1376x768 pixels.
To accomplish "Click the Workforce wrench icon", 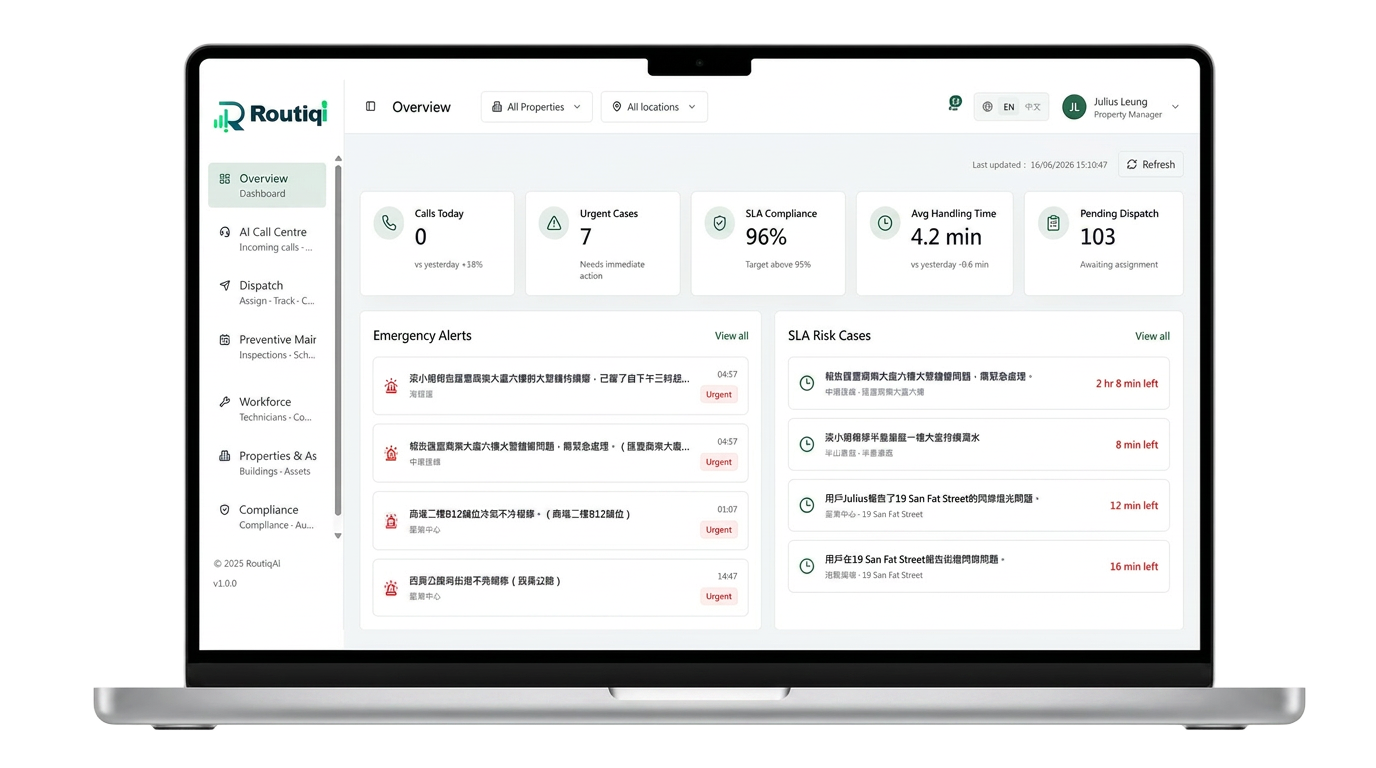I will tap(225, 402).
